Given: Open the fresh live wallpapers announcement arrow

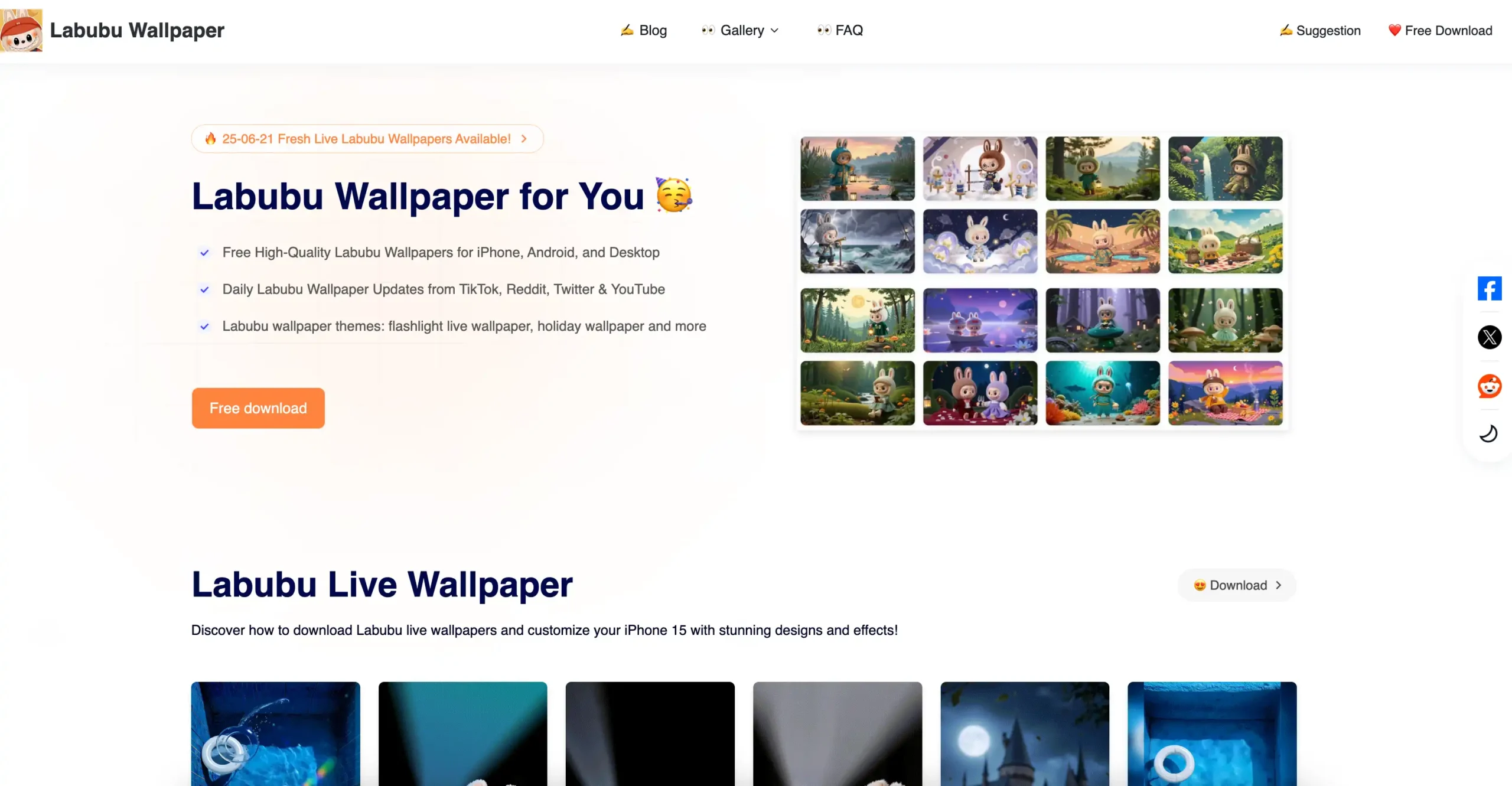Looking at the screenshot, I should 524,139.
